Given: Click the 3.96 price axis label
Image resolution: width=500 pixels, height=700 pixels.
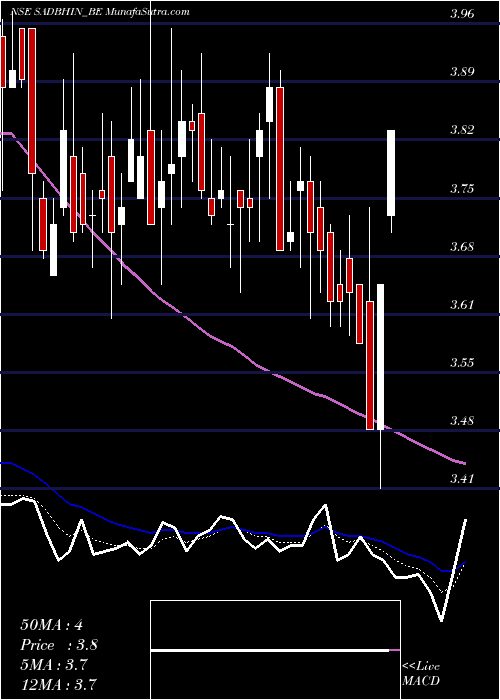Looking at the screenshot, I should 462,14.
